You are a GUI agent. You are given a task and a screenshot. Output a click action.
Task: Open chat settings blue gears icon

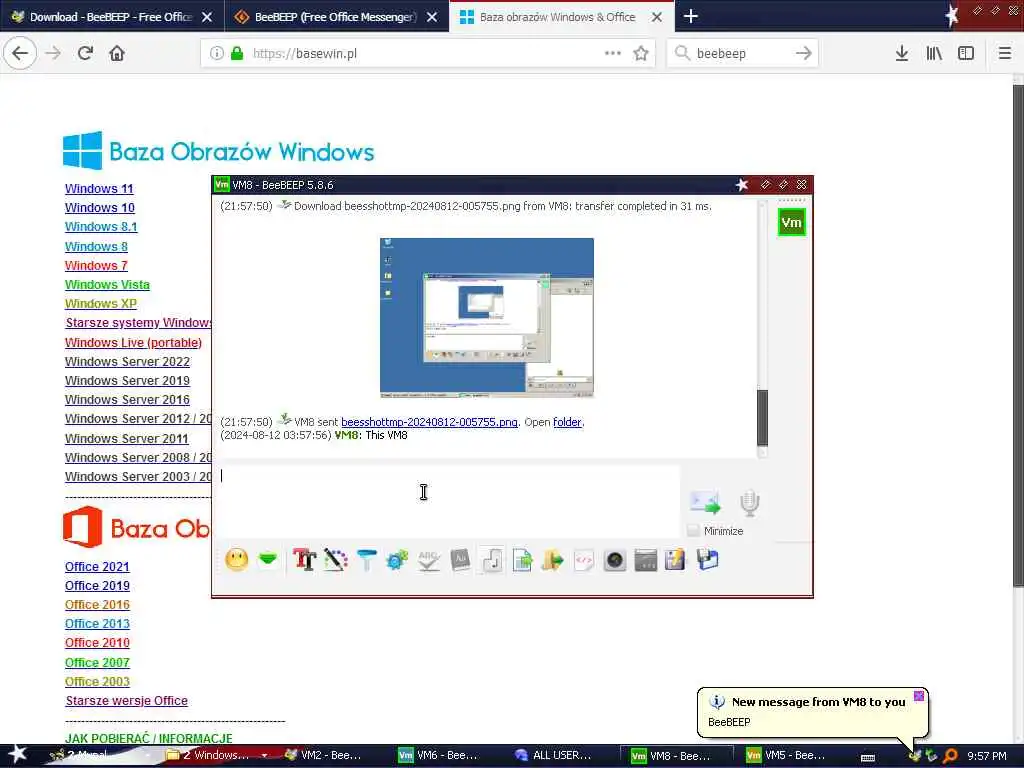click(x=397, y=560)
